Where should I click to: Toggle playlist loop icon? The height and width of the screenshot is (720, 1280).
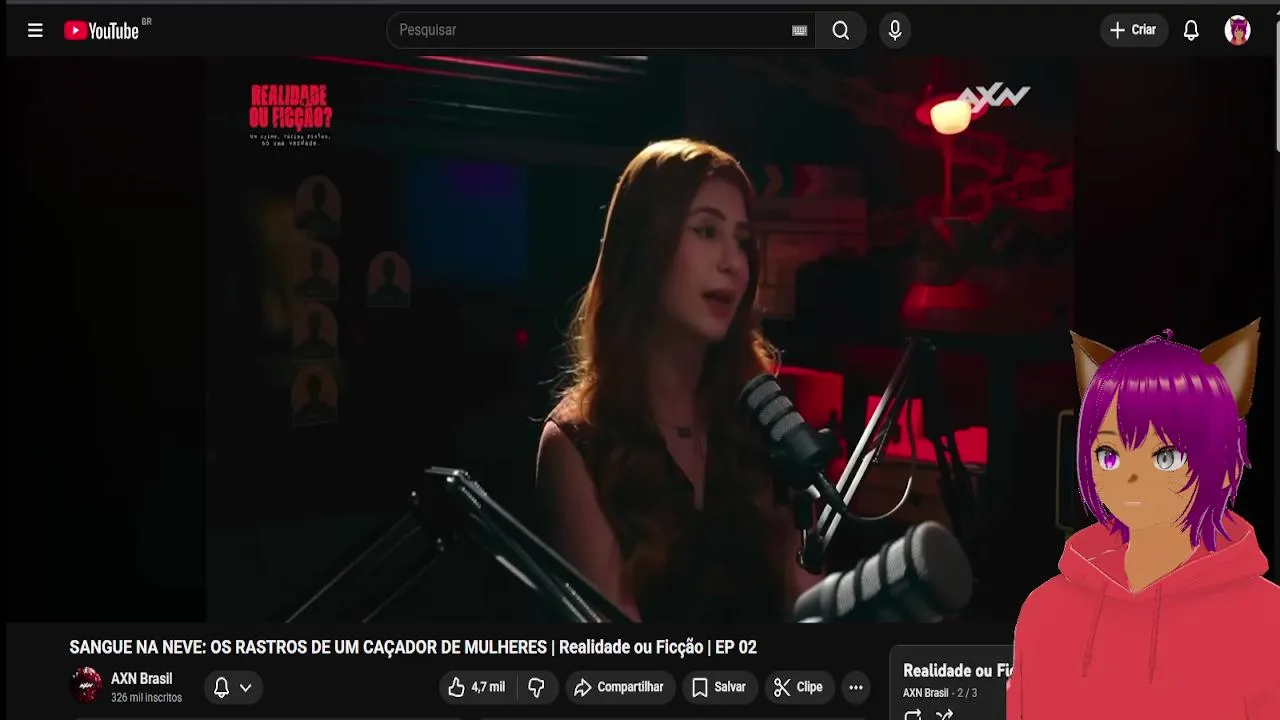pyautogui.click(x=913, y=715)
